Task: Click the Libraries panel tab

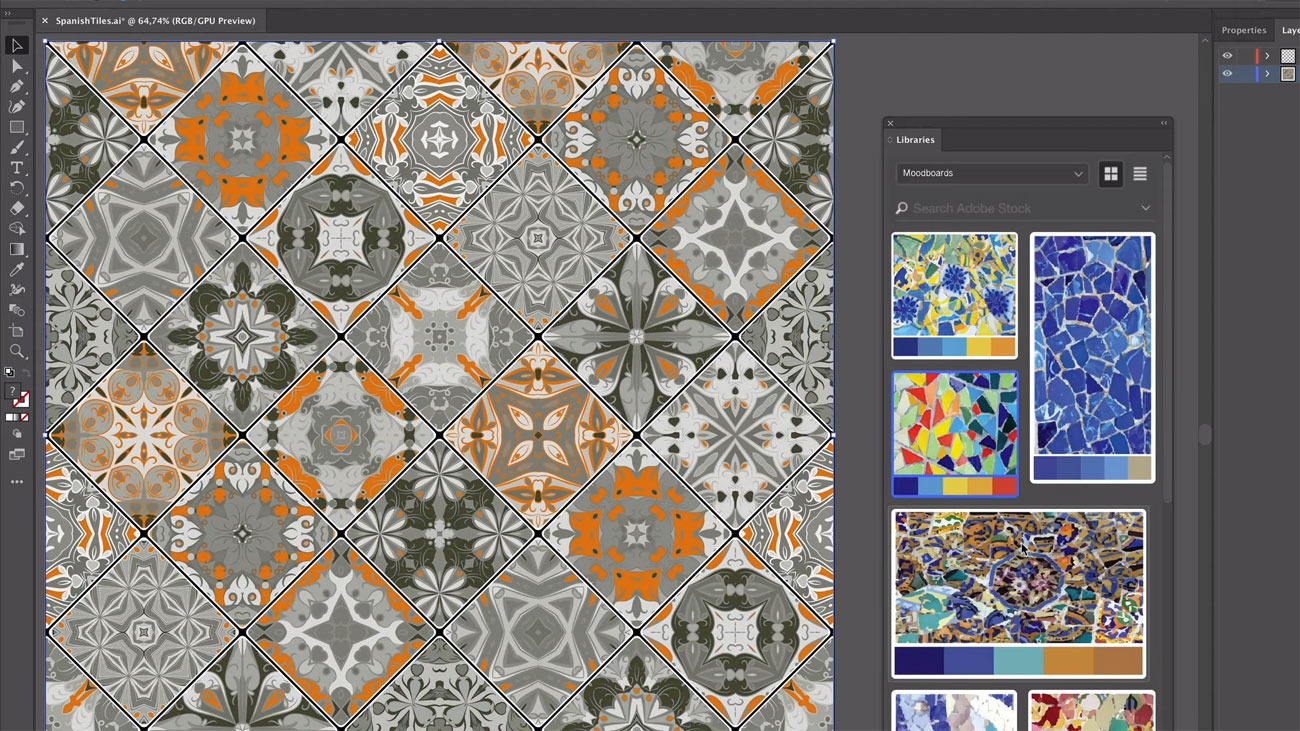Action: [915, 140]
